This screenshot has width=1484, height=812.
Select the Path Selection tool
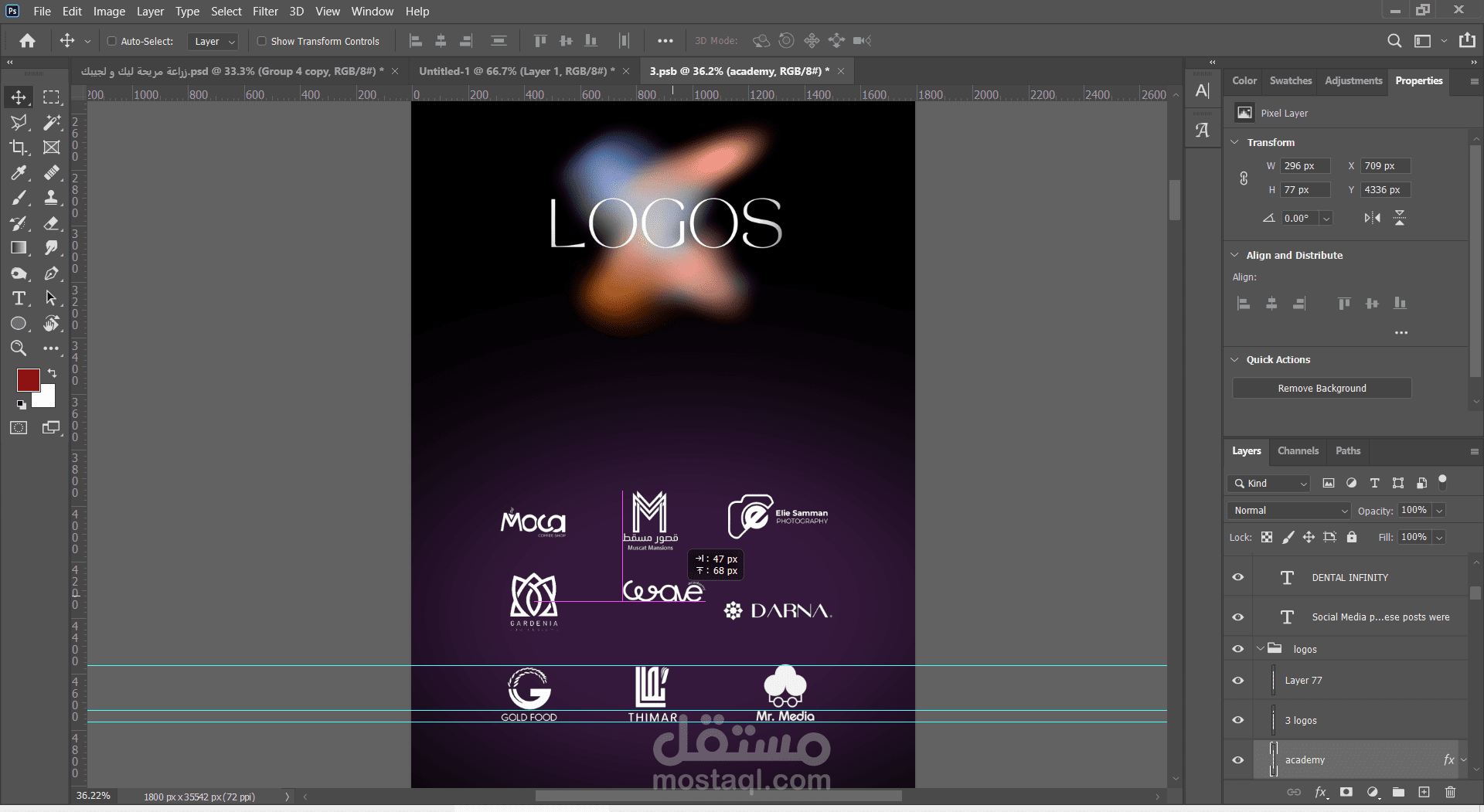[x=51, y=298]
